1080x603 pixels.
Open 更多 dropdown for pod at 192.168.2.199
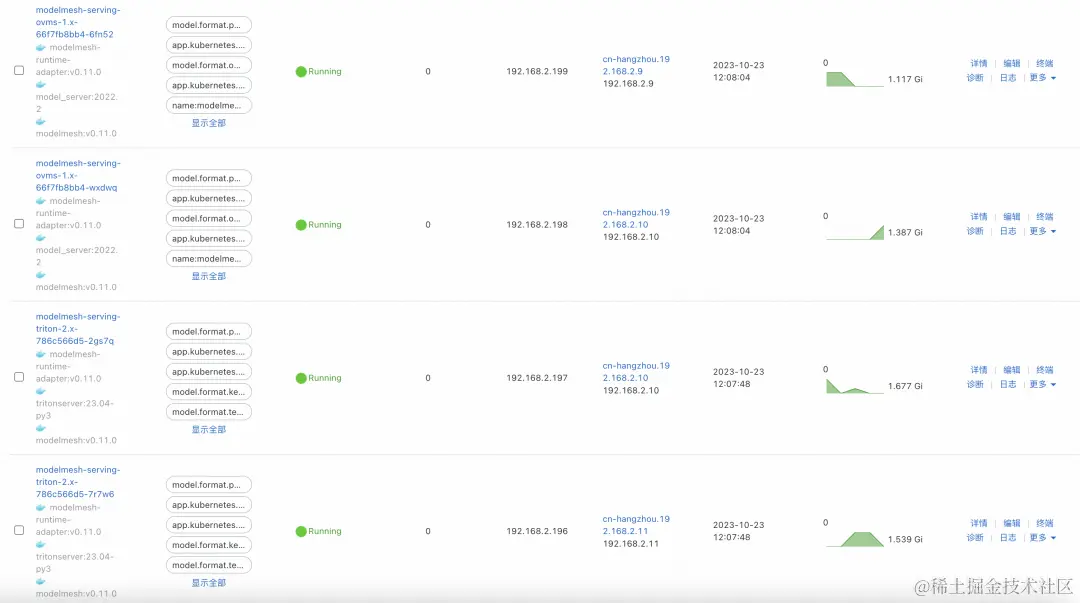[x=1043, y=78]
